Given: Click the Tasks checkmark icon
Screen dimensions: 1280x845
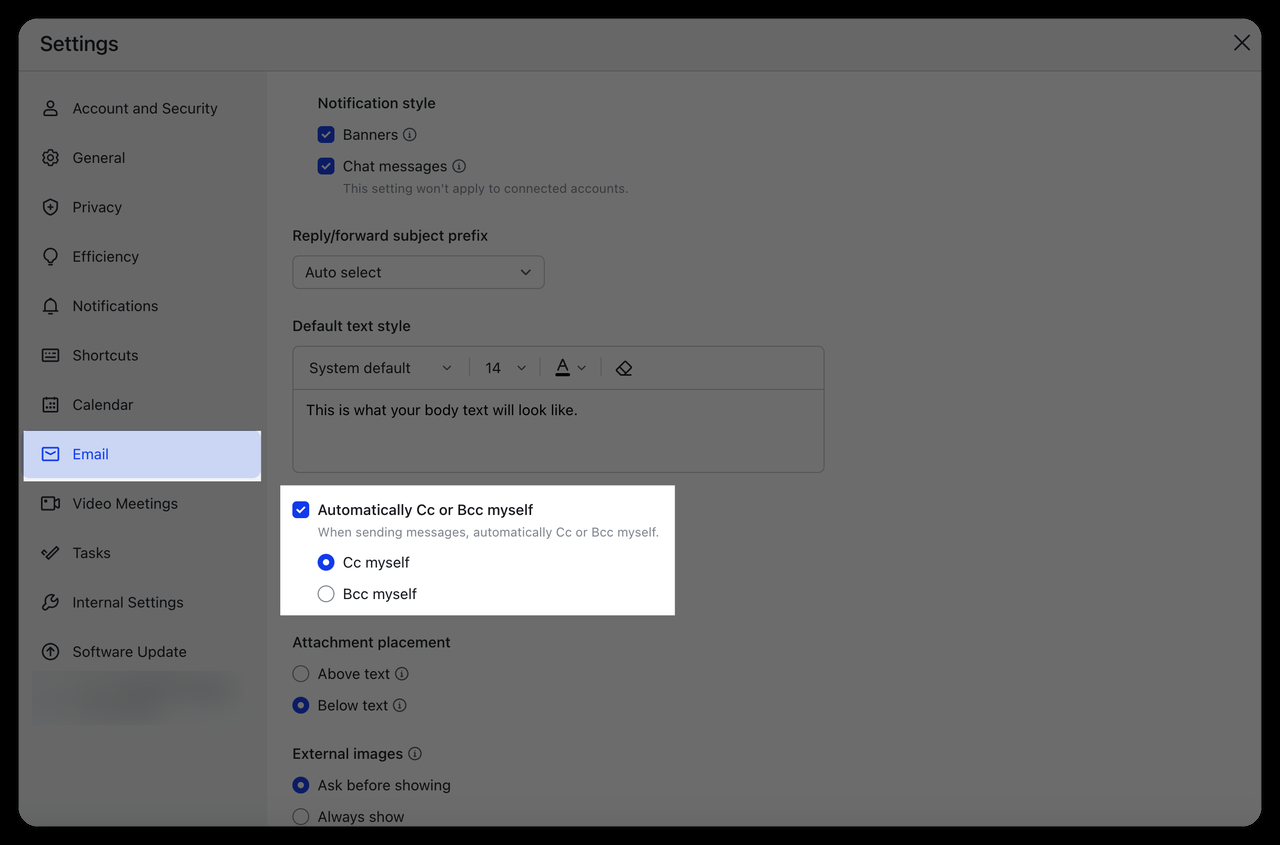Looking at the screenshot, I should pyautogui.click(x=50, y=553).
